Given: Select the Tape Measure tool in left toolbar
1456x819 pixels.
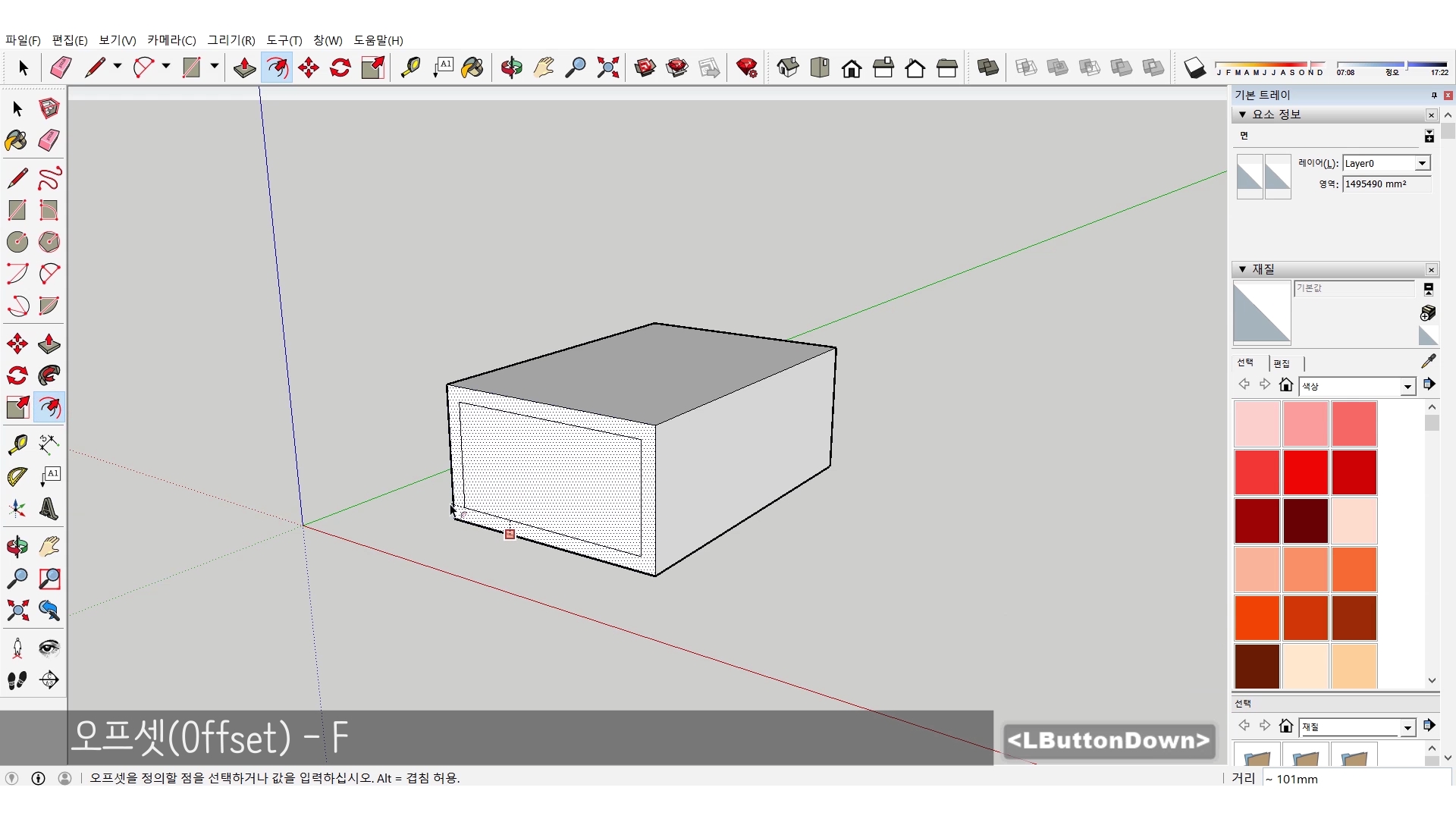Looking at the screenshot, I should pyautogui.click(x=17, y=444).
